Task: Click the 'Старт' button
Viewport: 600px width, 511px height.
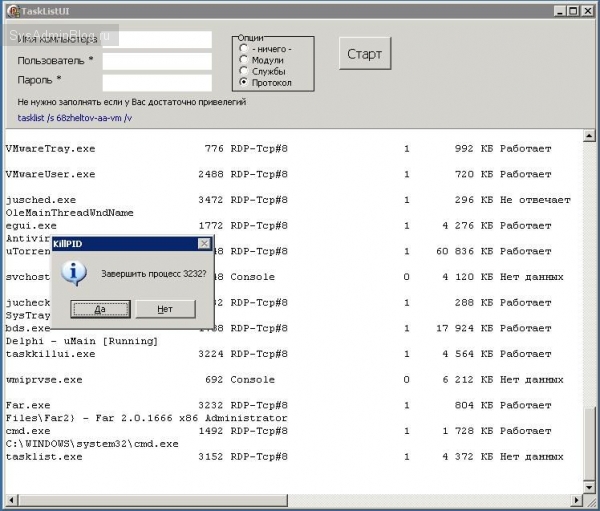Action: pos(365,54)
